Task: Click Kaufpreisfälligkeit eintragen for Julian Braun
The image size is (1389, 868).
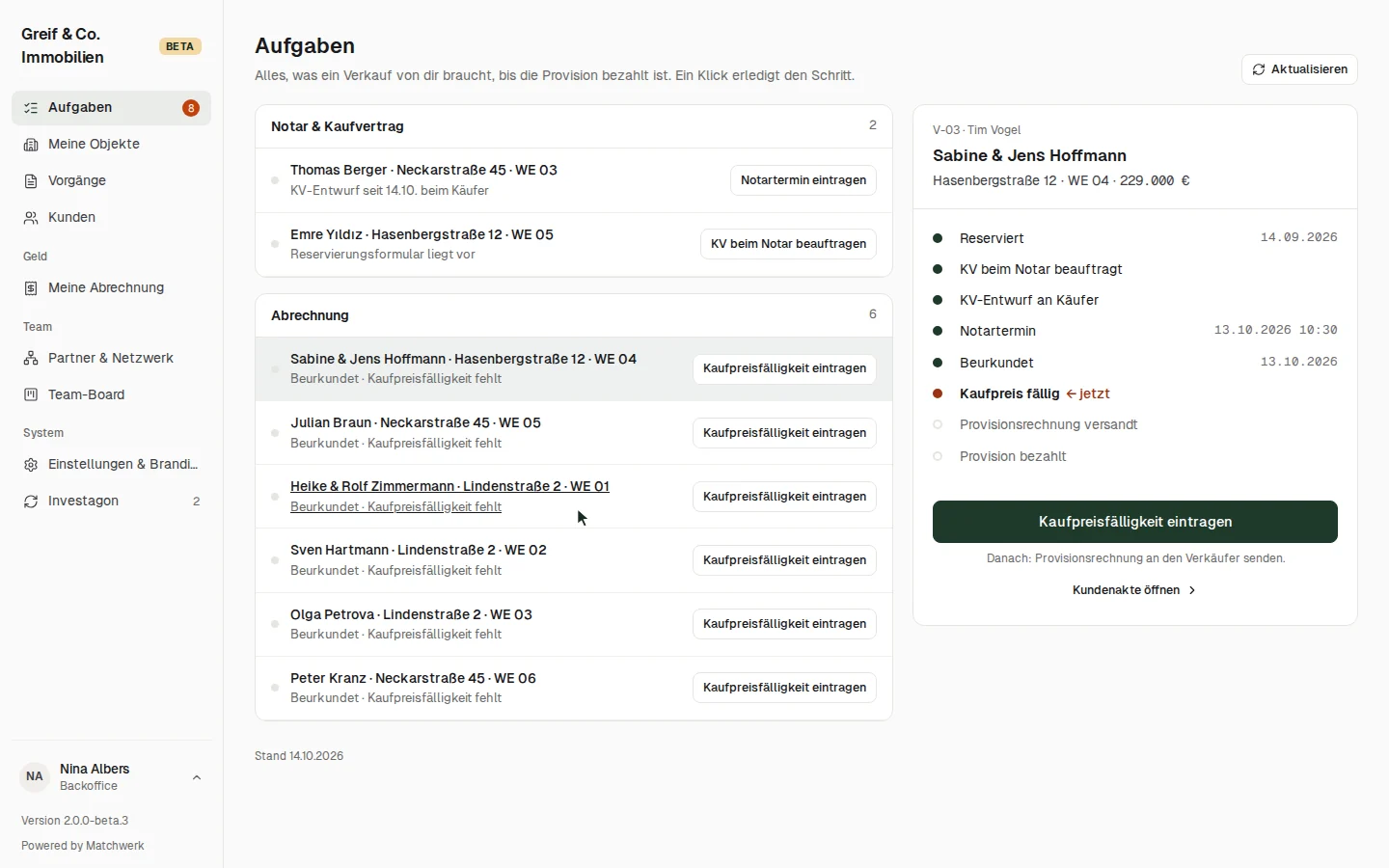Action: 784,433
